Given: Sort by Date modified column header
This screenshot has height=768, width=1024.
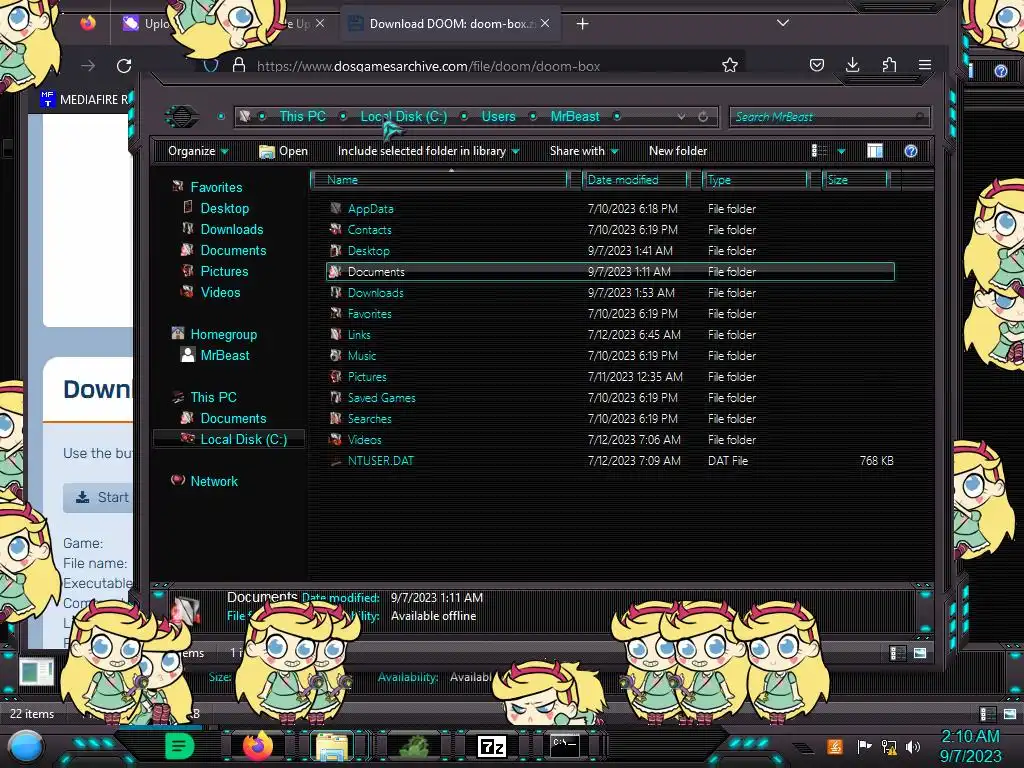Looking at the screenshot, I should 634,180.
